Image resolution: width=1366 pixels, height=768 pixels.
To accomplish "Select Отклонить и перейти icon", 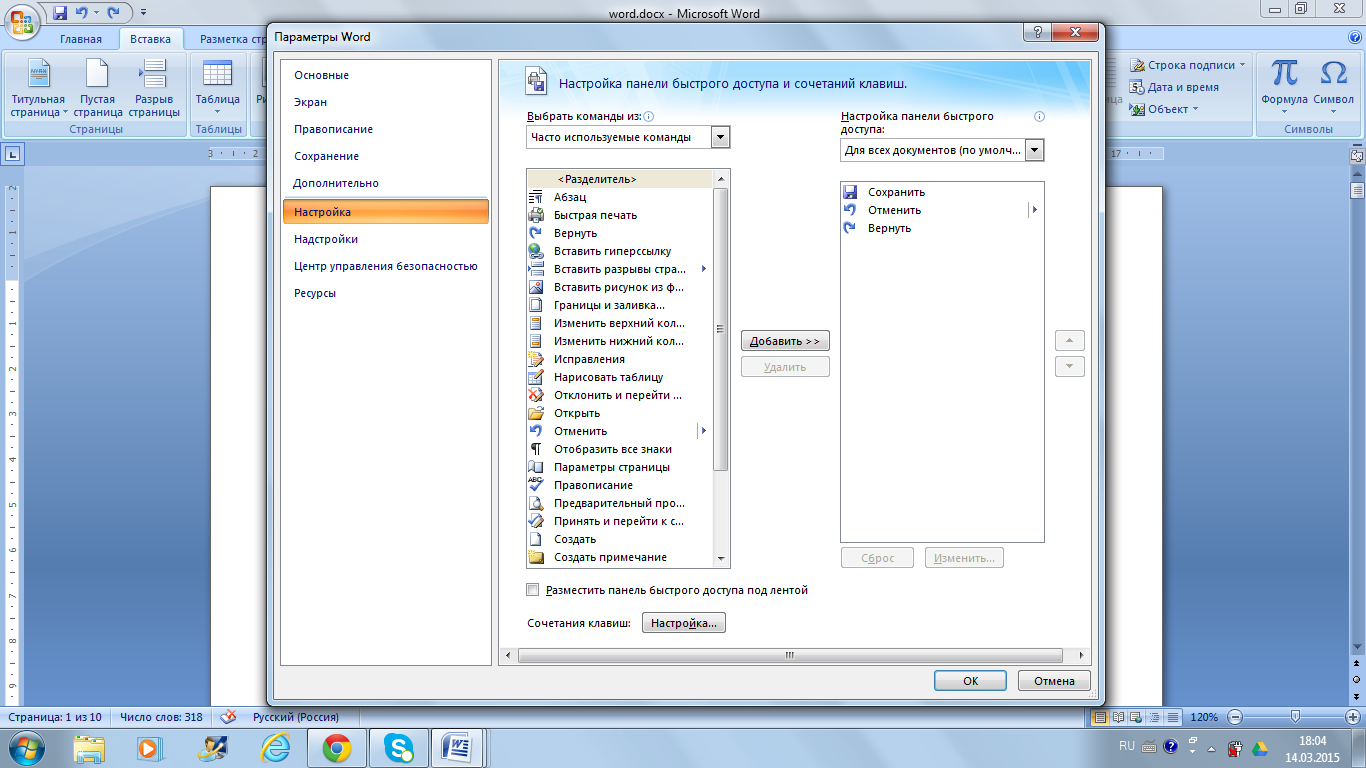I will pos(535,395).
